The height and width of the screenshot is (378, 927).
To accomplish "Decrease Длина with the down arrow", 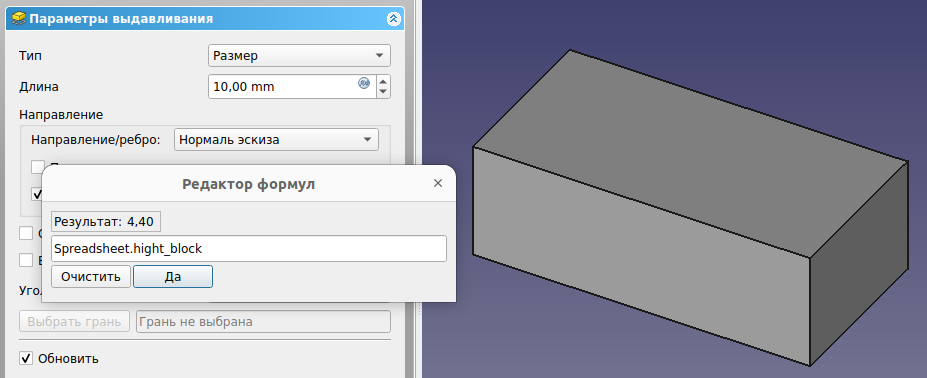I will pos(383,92).
